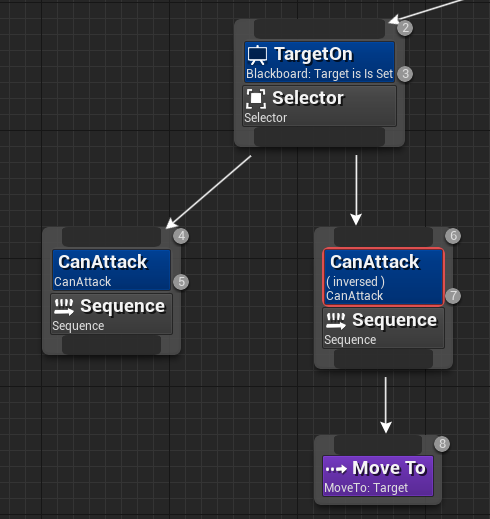Select the CanAttack decorator on node 4
The height and width of the screenshot is (519, 490).
pos(111,270)
